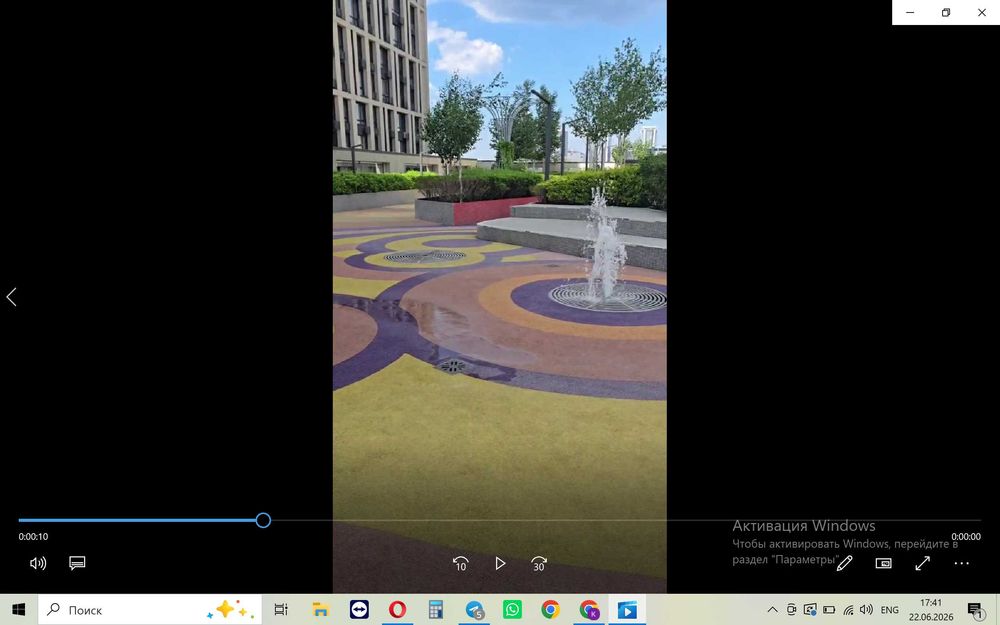Open the notification center
The width and height of the screenshot is (1000, 625).
pyautogui.click(x=974, y=610)
